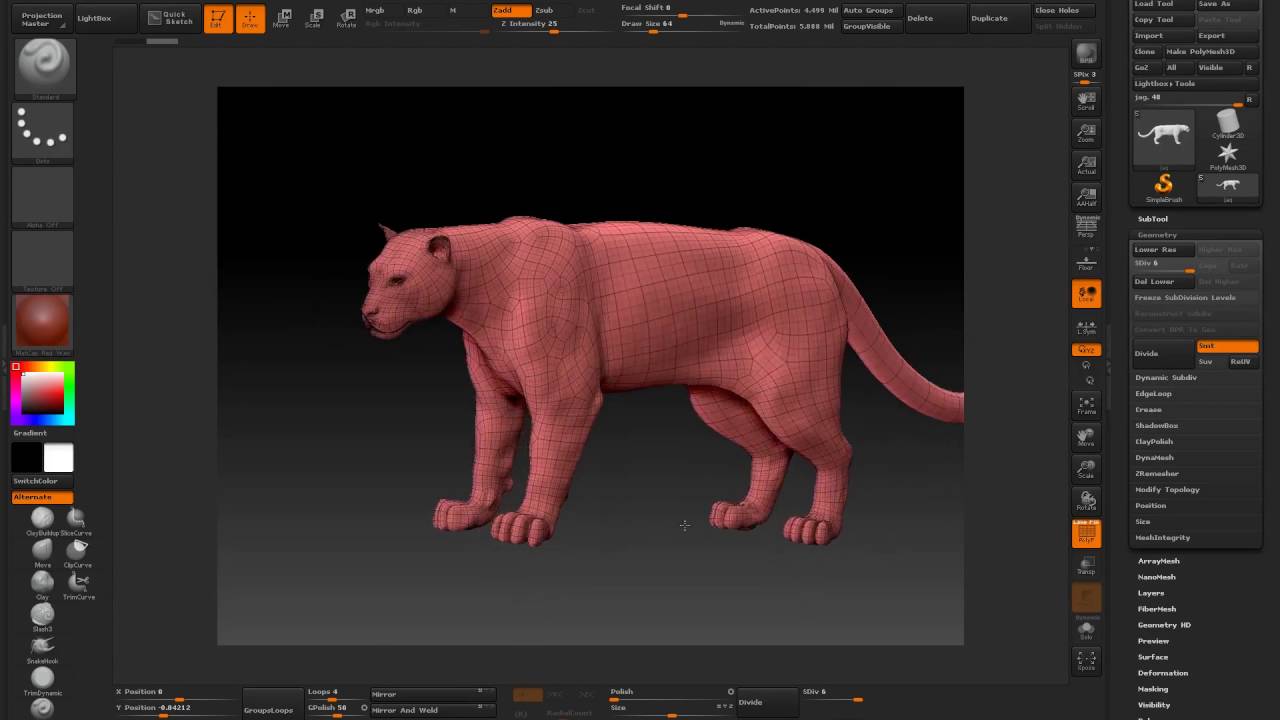Expand the EdgeLoop subsection

tap(1153, 393)
